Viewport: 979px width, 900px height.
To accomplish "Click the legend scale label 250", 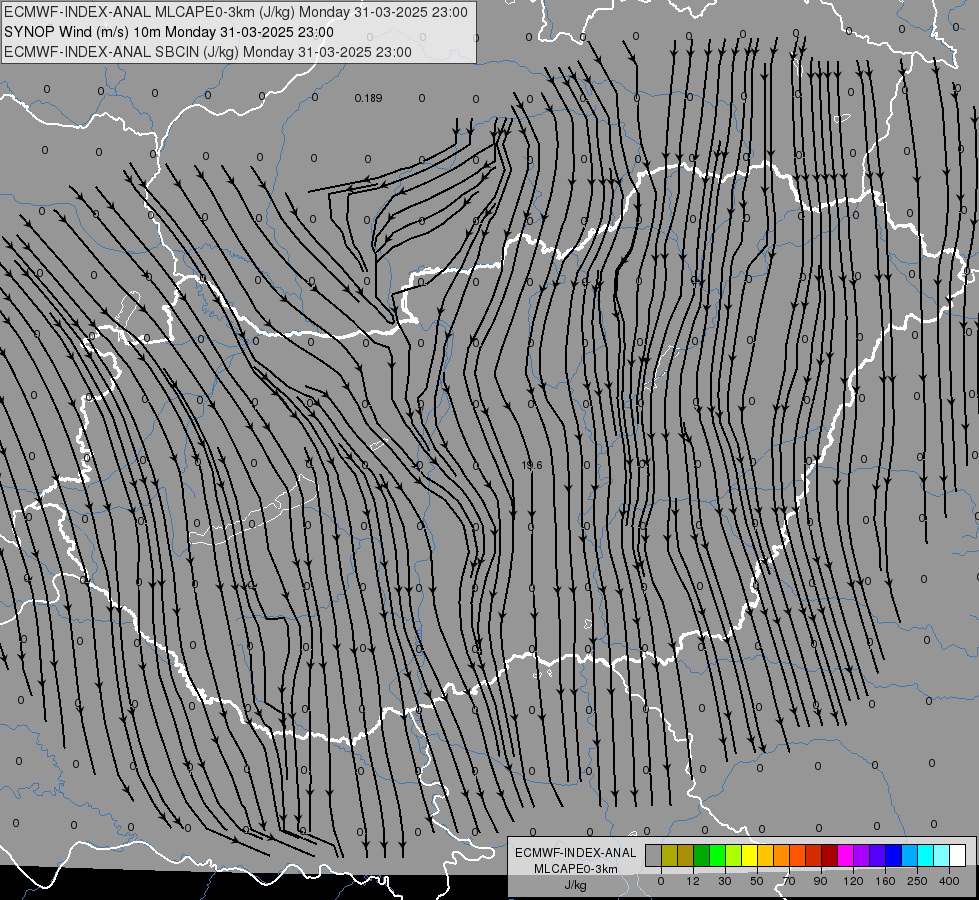I will [917, 881].
